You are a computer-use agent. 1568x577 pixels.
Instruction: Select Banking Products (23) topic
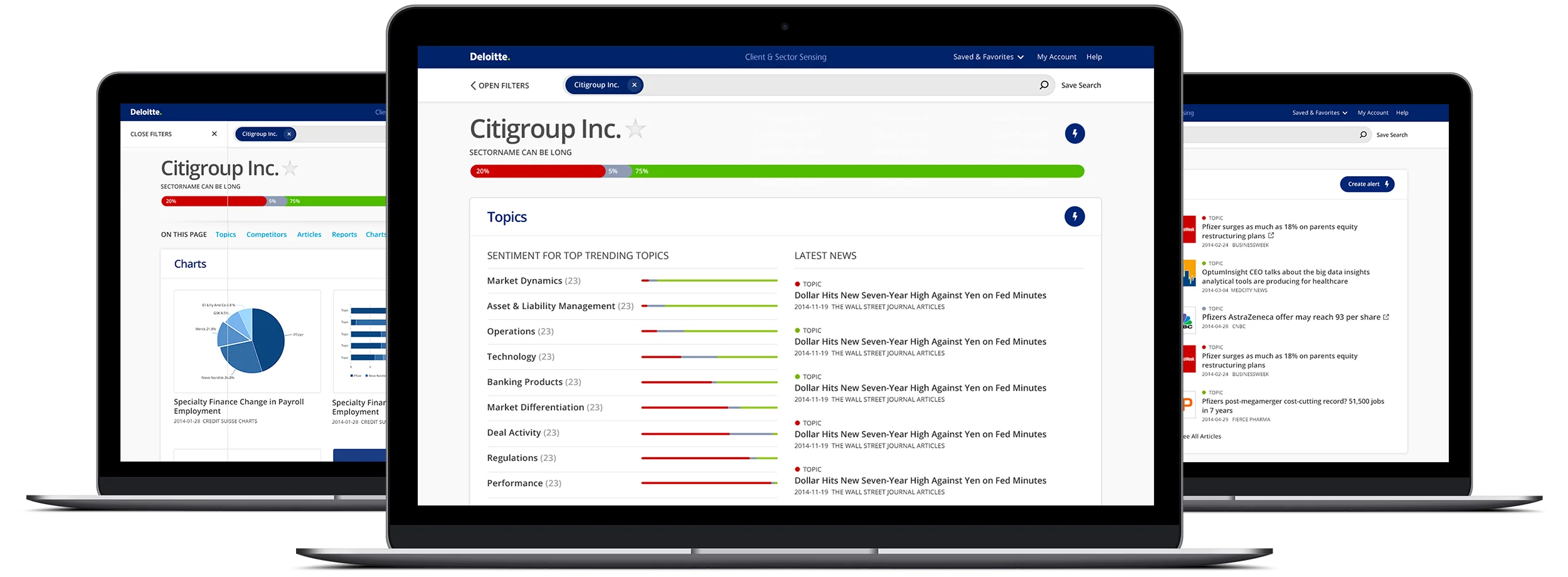(534, 382)
